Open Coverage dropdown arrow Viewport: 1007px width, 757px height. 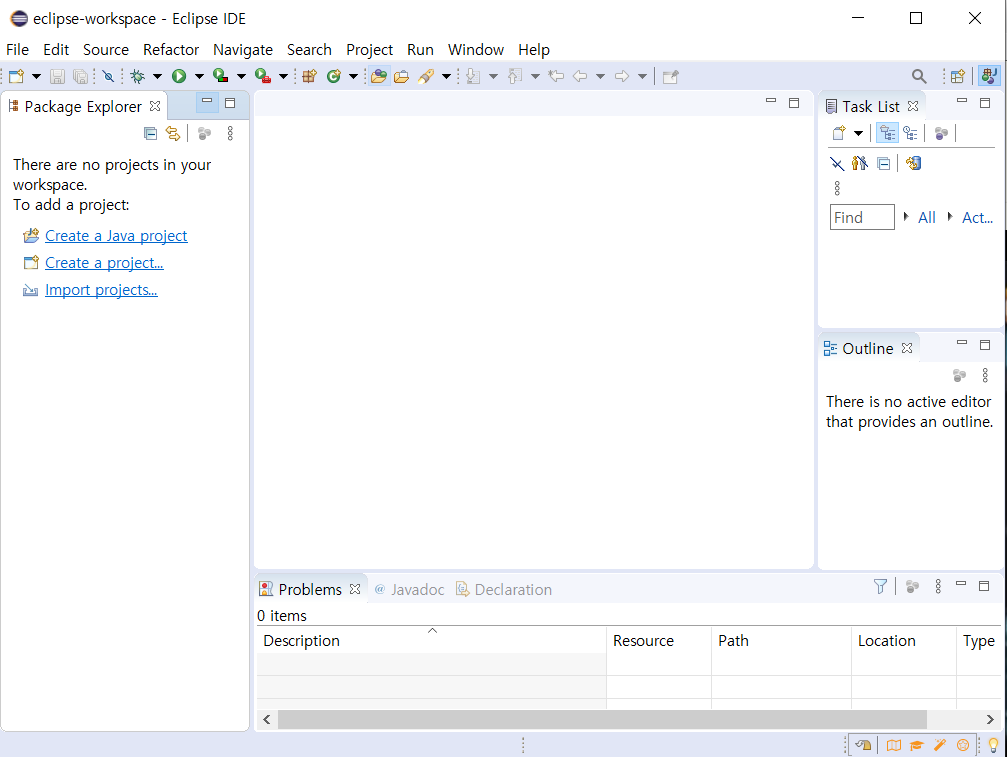(241, 76)
